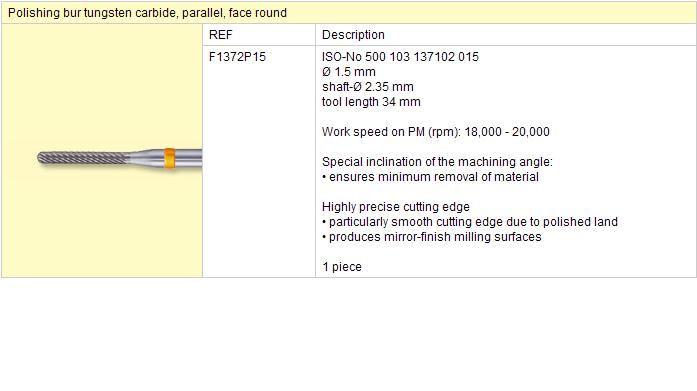Select 'ensures minimum removal of material' bullet
This screenshot has width=697, height=391.
430,177
